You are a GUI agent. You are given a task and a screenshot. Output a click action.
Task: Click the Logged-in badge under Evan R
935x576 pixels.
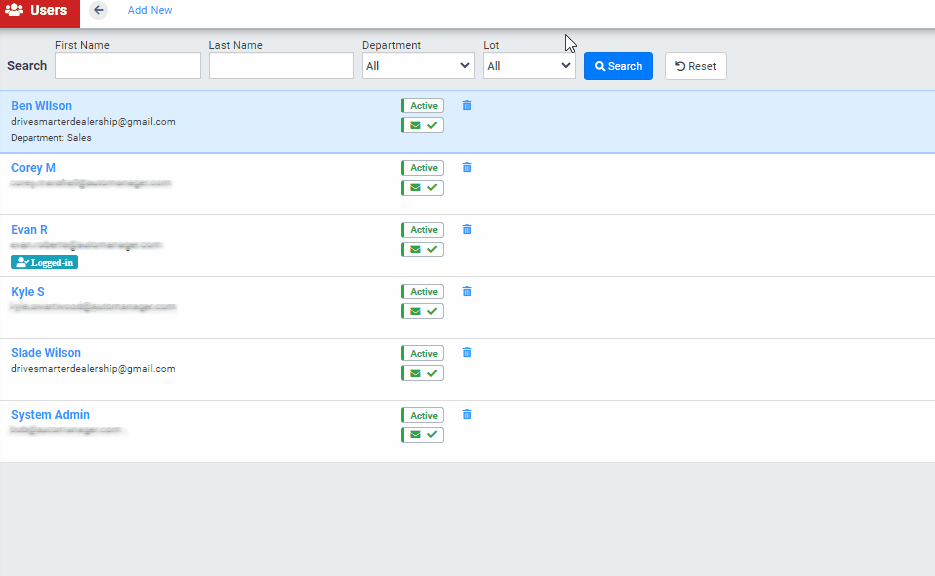tap(44, 262)
